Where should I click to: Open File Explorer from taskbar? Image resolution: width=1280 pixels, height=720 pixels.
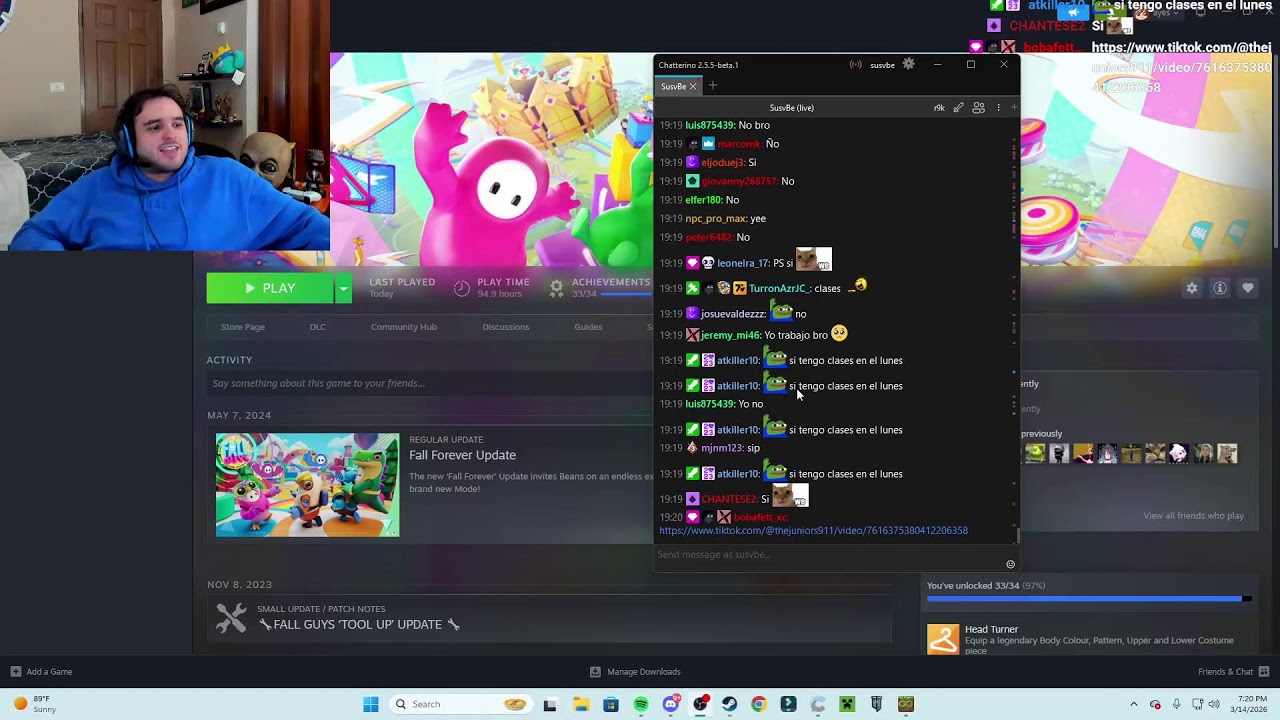(x=581, y=704)
